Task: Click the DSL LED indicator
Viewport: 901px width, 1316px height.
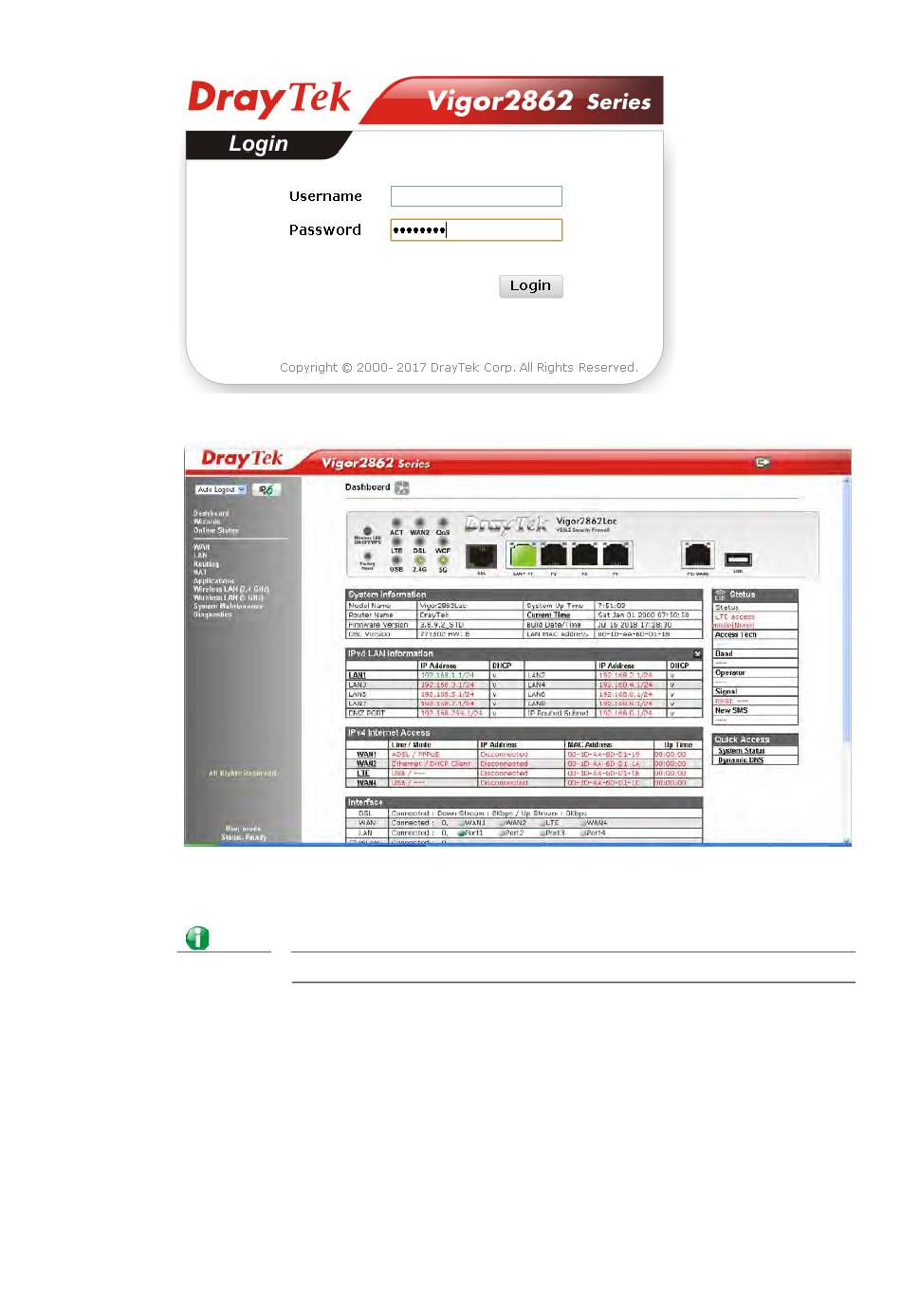Action: pyautogui.click(x=419, y=541)
